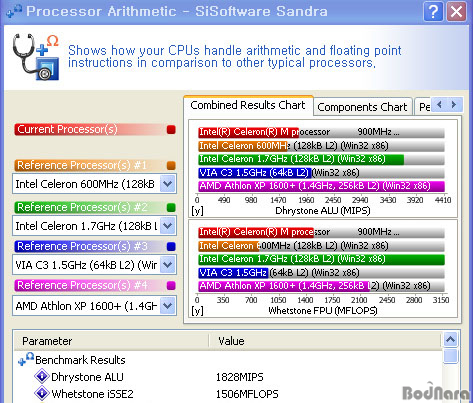Click the results list scroll-up arrow

click(x=450, y=339)
